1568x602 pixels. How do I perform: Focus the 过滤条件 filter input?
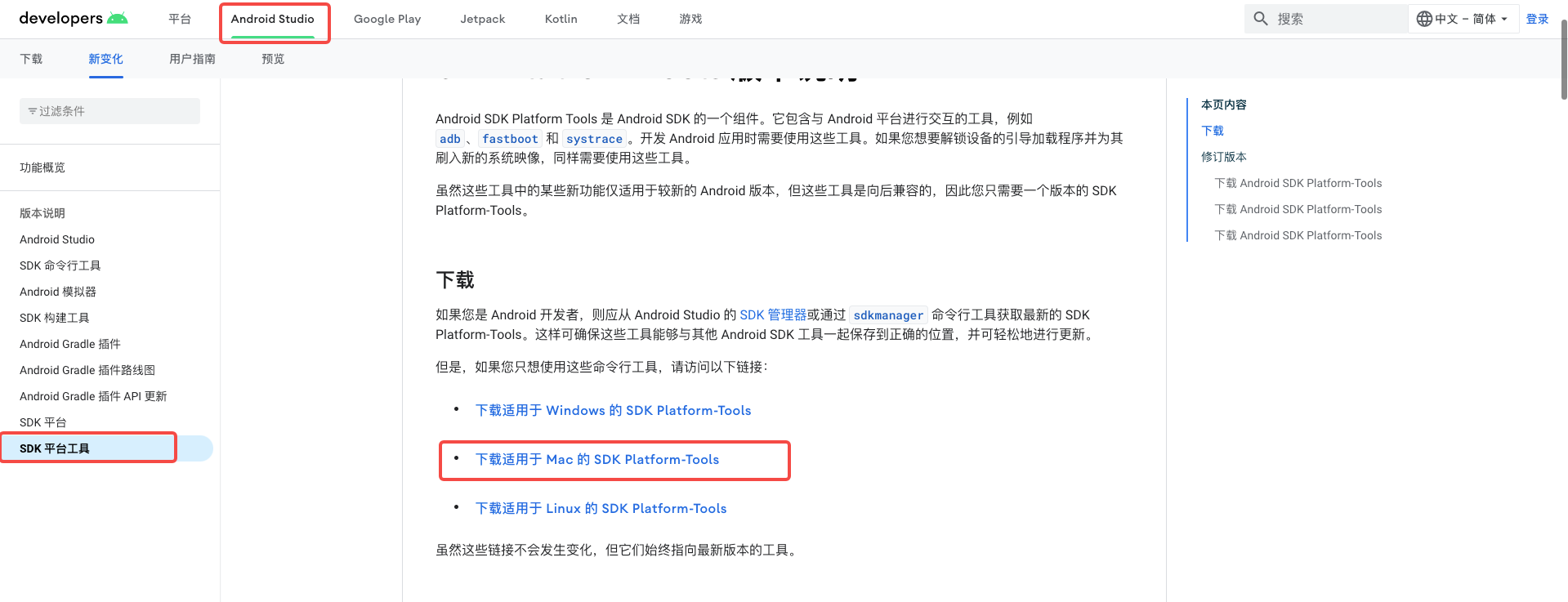point(109,111)
